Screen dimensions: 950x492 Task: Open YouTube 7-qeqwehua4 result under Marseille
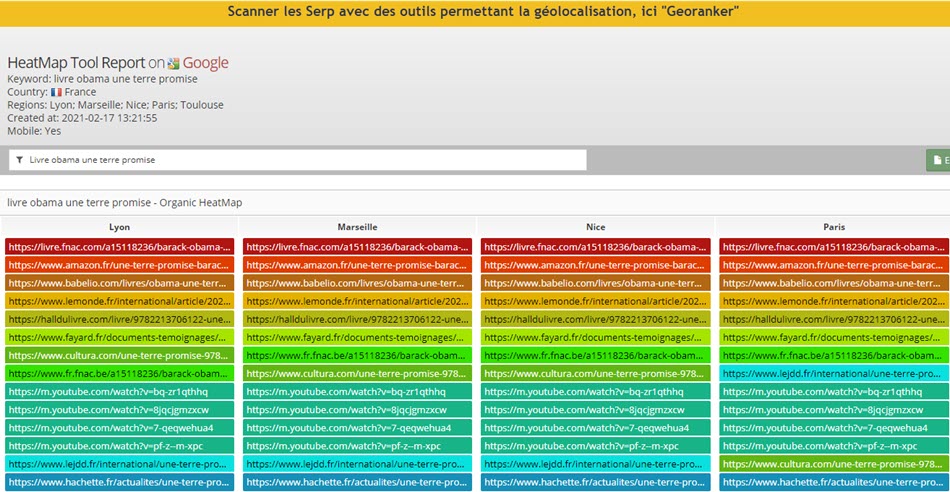pyautogui.click(x=357, y=428)
